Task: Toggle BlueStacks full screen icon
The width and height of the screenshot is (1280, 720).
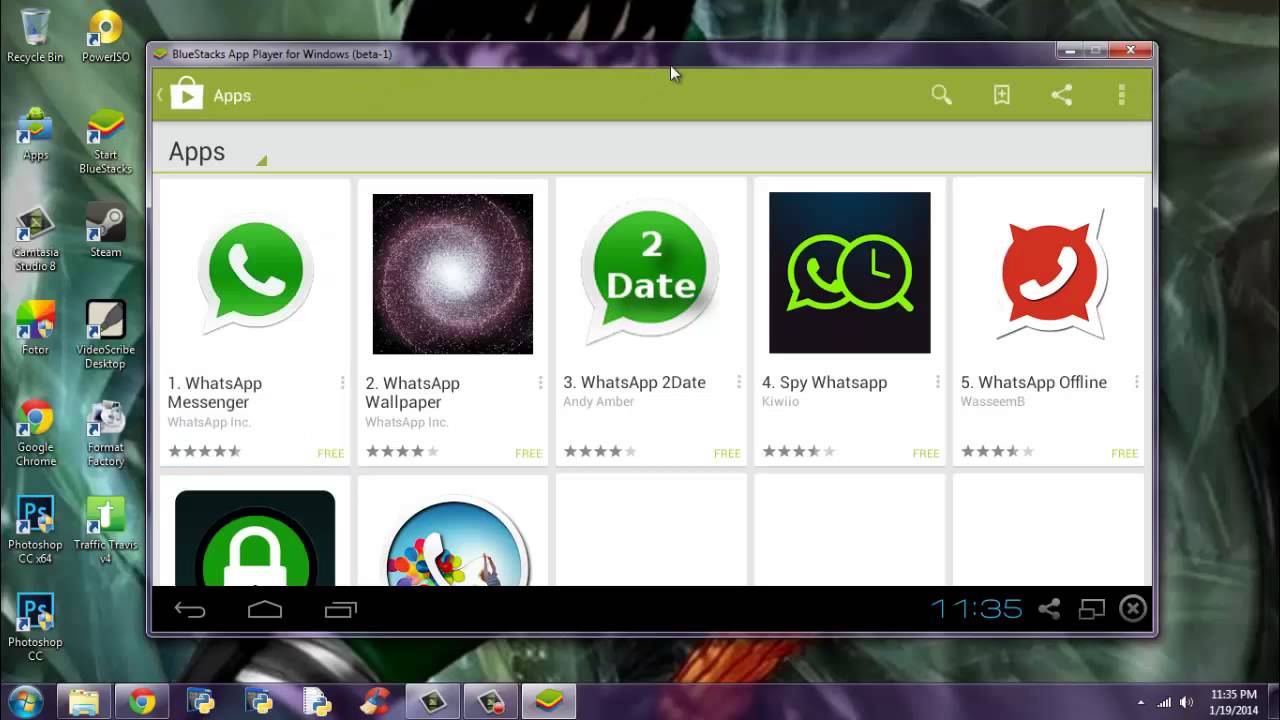Action: 1091,609
